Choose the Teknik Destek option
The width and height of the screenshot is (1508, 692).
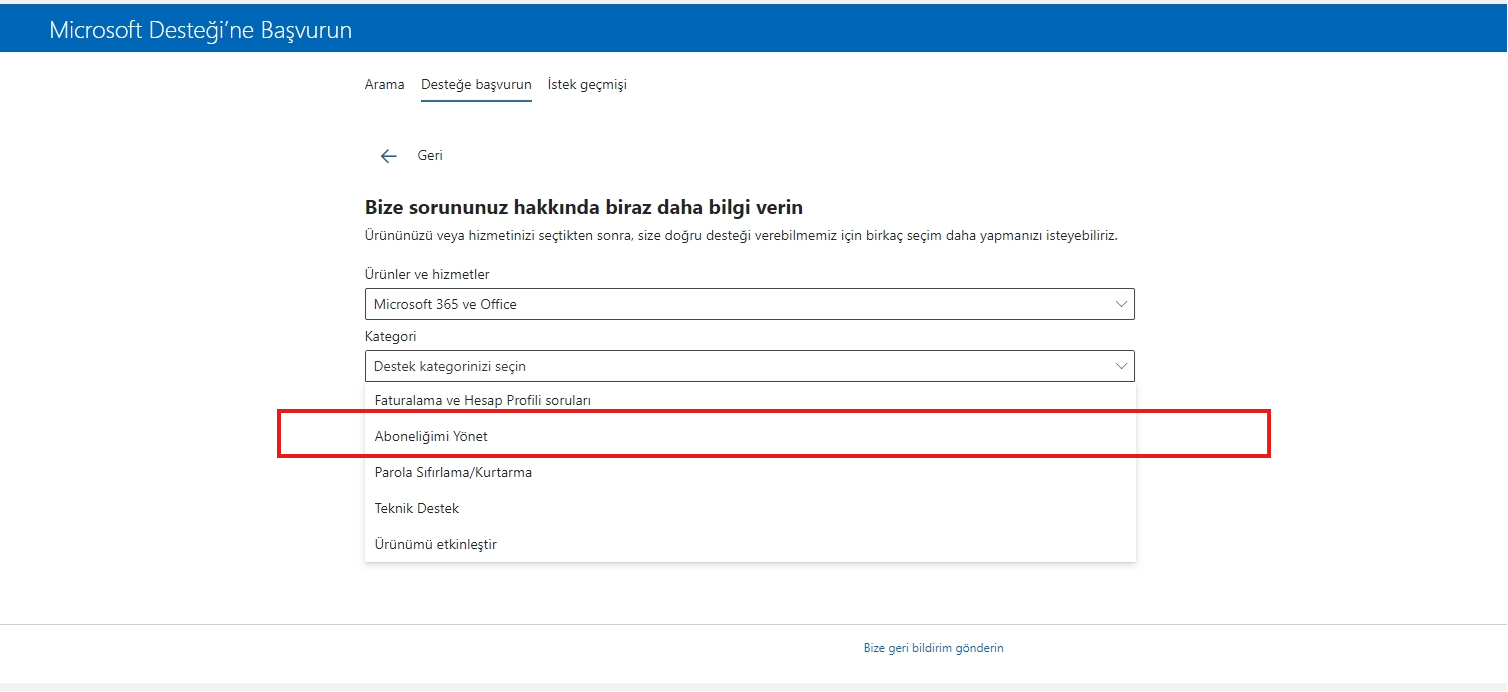coord(750,508)
